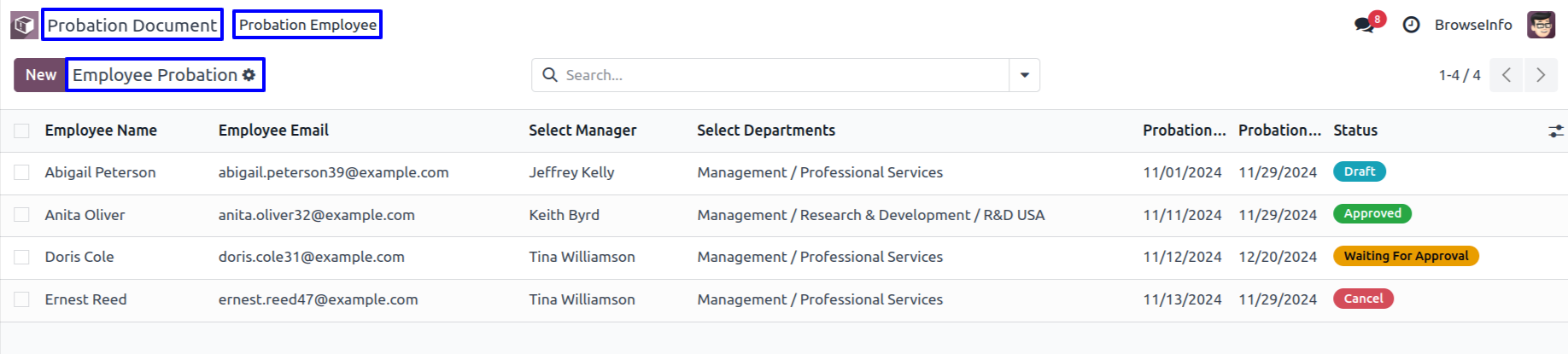Click the search magnifier icon

click(x=550, y=75)
